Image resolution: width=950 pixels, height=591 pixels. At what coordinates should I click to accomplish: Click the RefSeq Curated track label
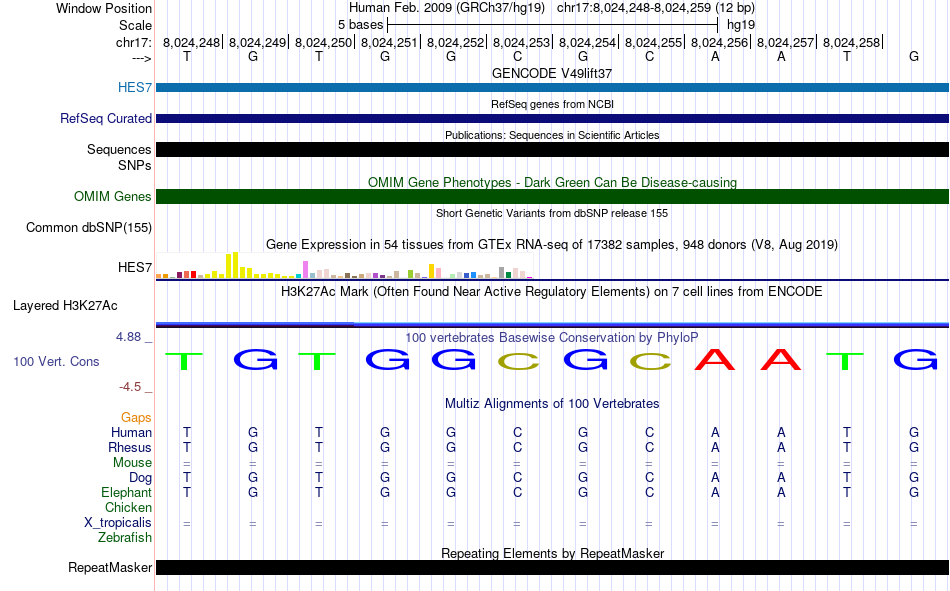click(x=106, y=118)
